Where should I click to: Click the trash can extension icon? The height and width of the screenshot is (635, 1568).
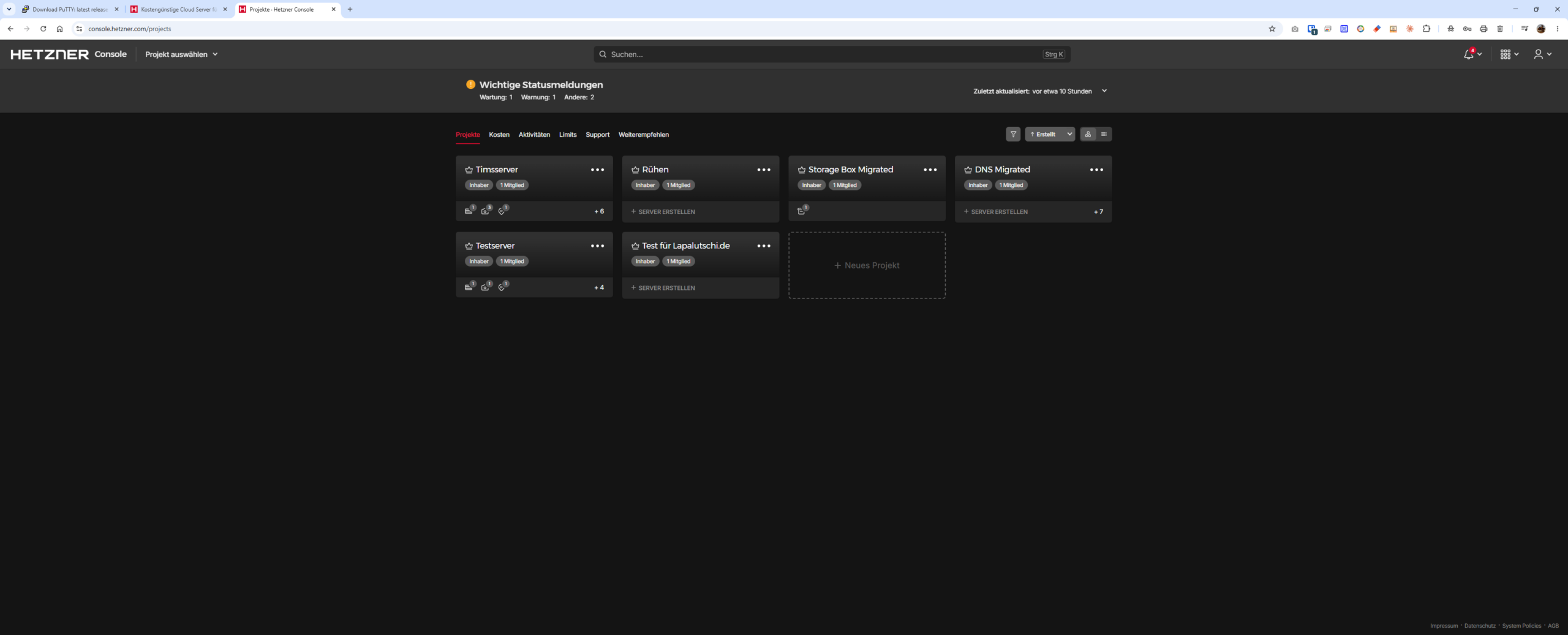(1500, 29)
